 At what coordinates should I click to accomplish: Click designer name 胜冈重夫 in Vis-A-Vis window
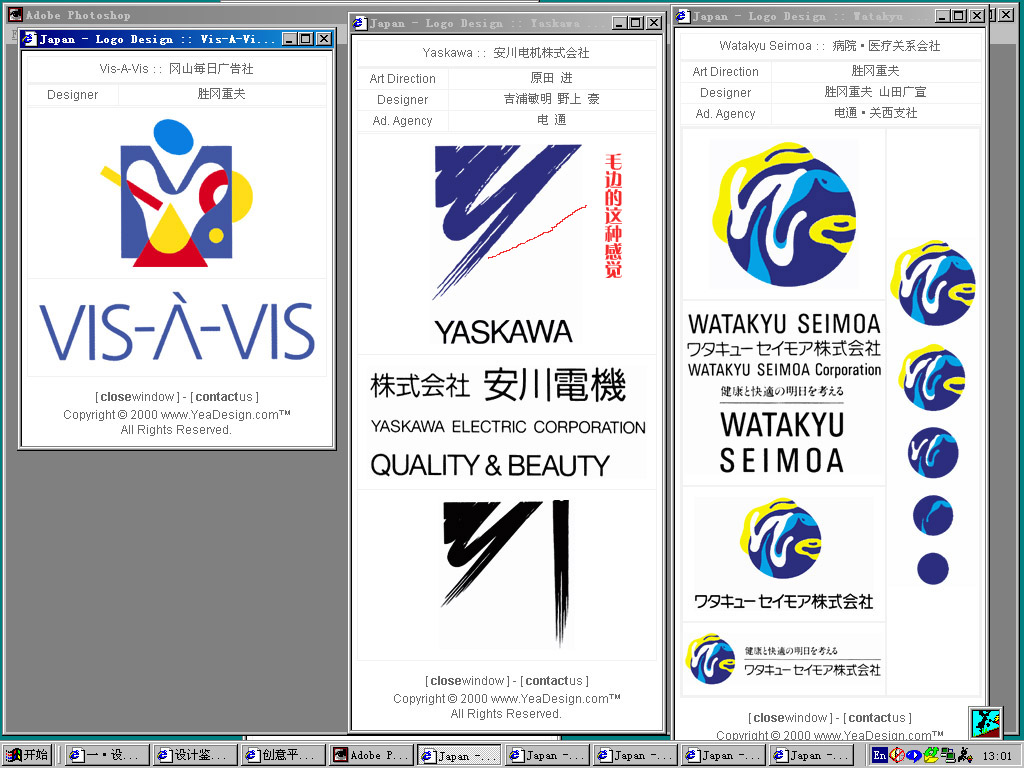(x=221, y=94)
